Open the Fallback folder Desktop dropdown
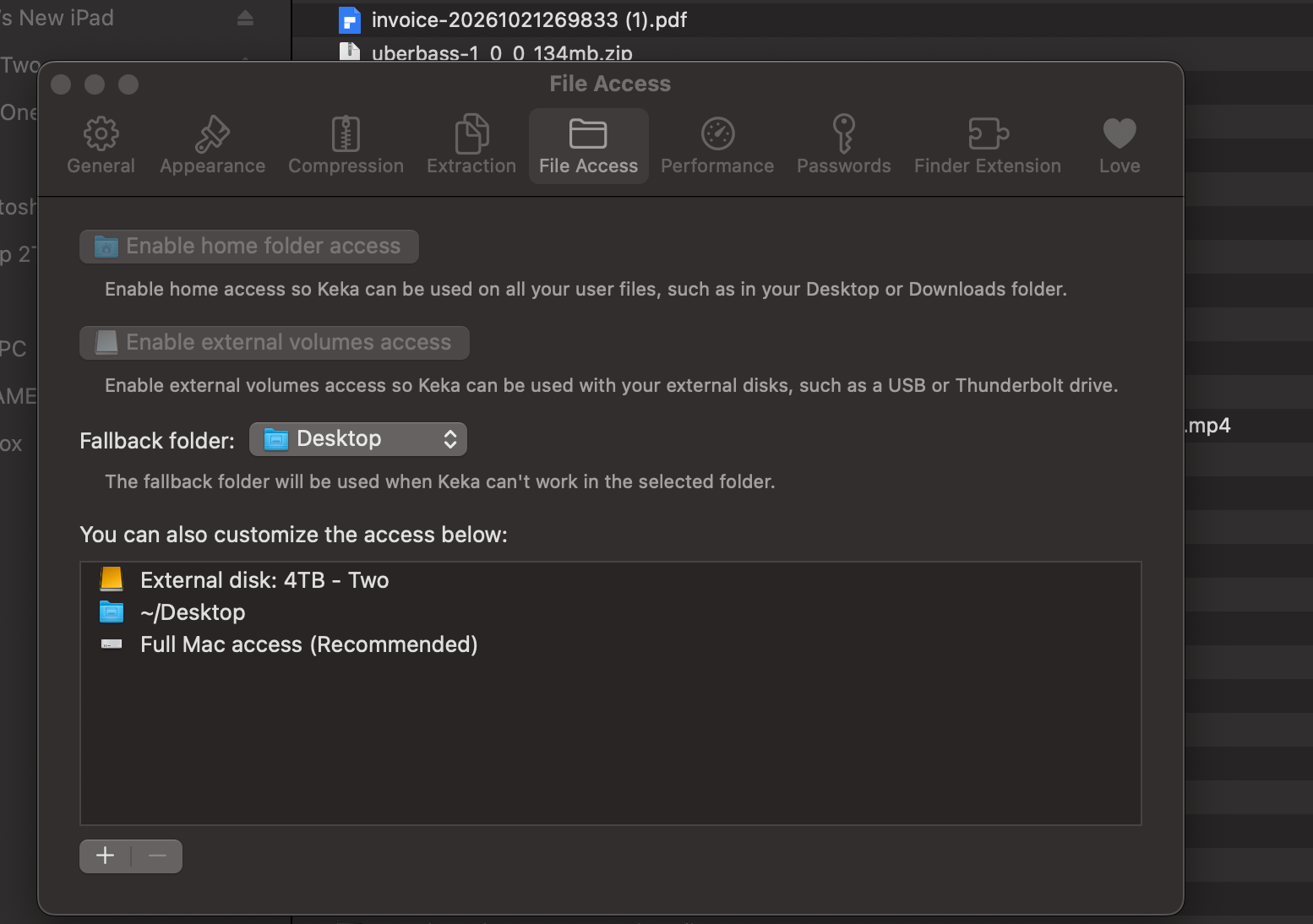 coord(358,439)
